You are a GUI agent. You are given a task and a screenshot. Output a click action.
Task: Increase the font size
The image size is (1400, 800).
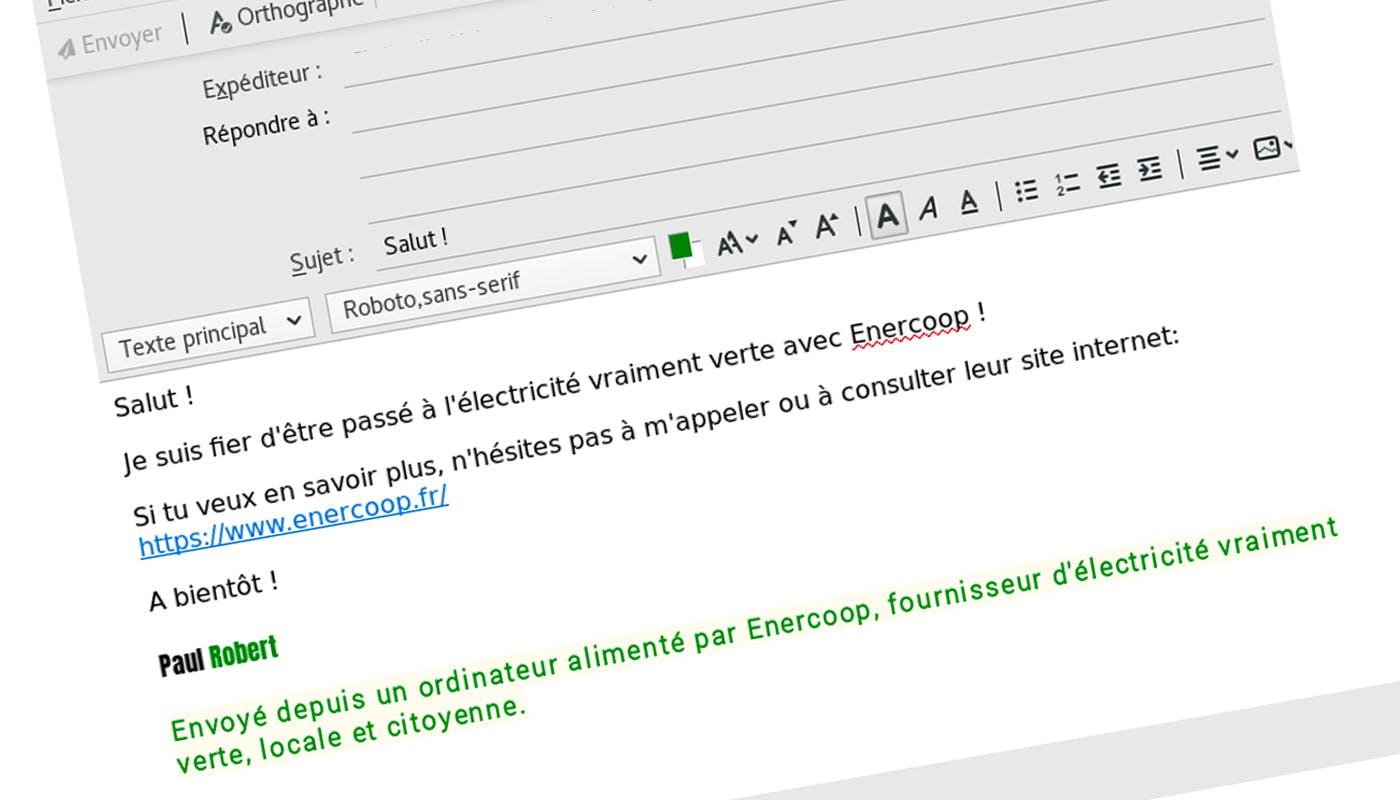tap(826, 227)
